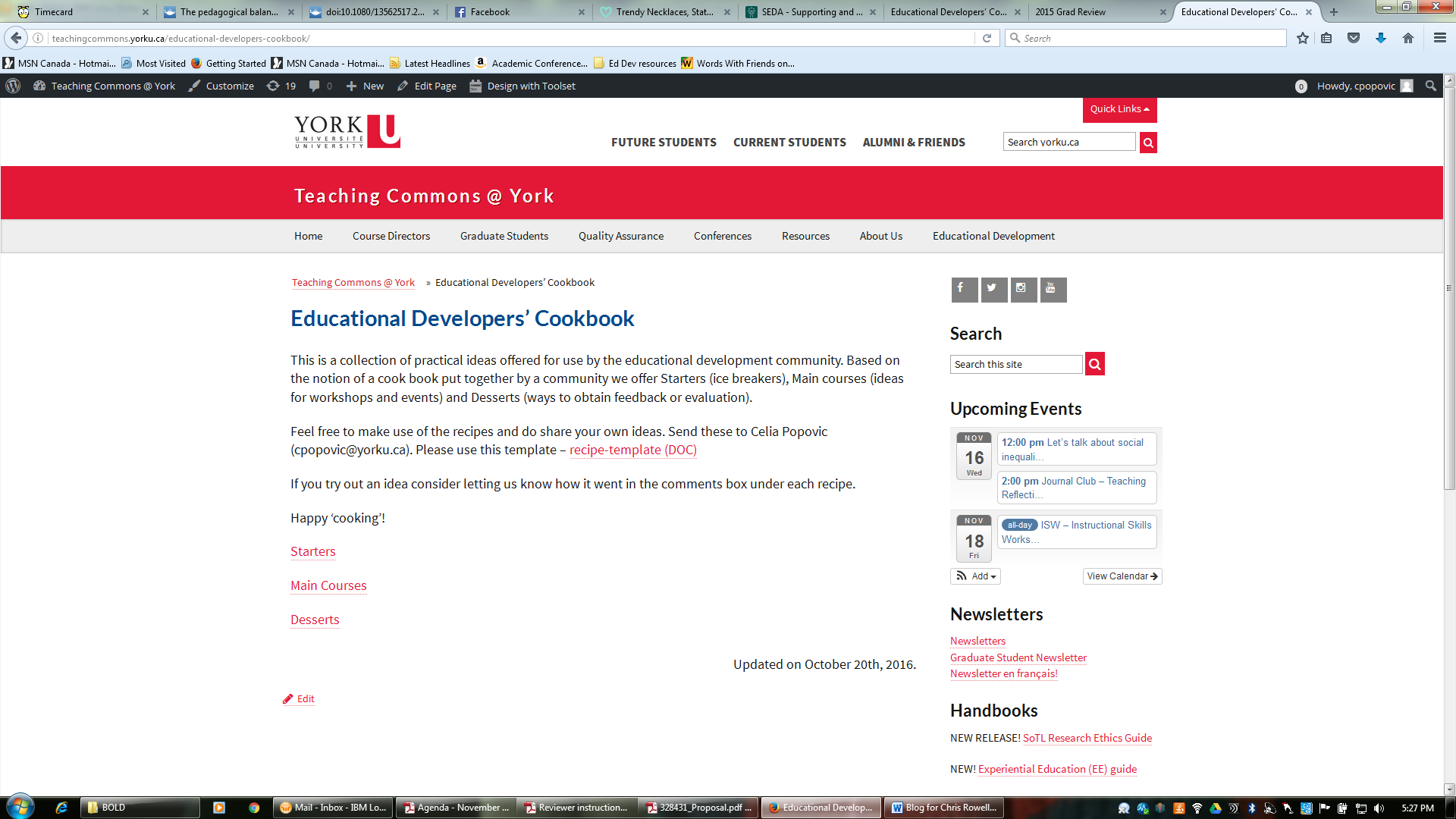Open the calendar Add dropdown
This screenshot has height=819, width=1456.
coord(975,576)
